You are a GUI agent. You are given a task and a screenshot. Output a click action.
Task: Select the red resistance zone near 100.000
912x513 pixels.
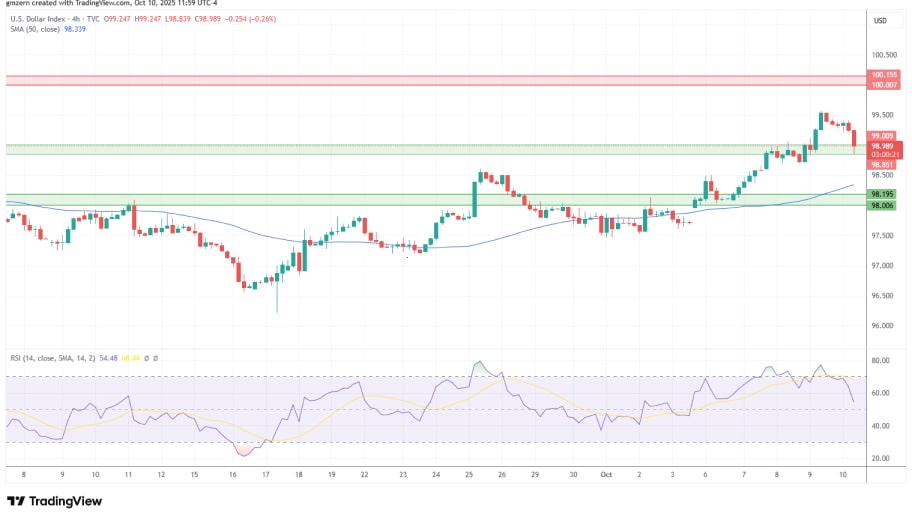pyautogui.click(x=430, y=80)
